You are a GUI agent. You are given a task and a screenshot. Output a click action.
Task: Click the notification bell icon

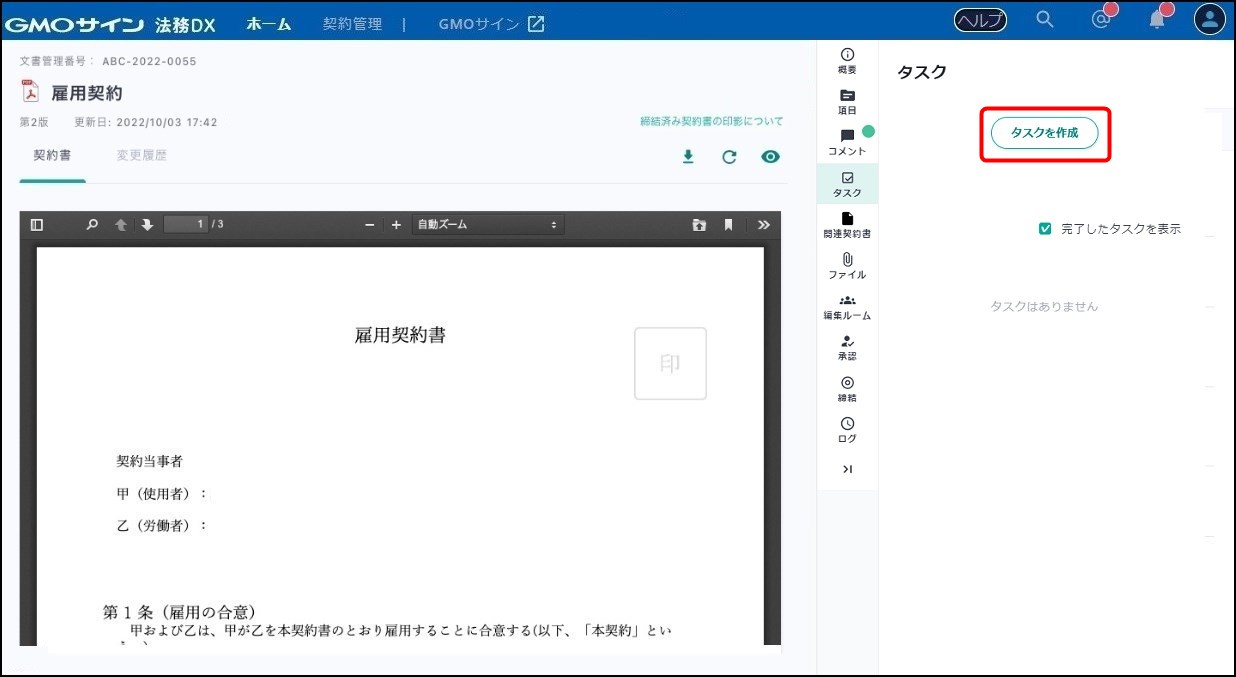(x=1157, y=20)
